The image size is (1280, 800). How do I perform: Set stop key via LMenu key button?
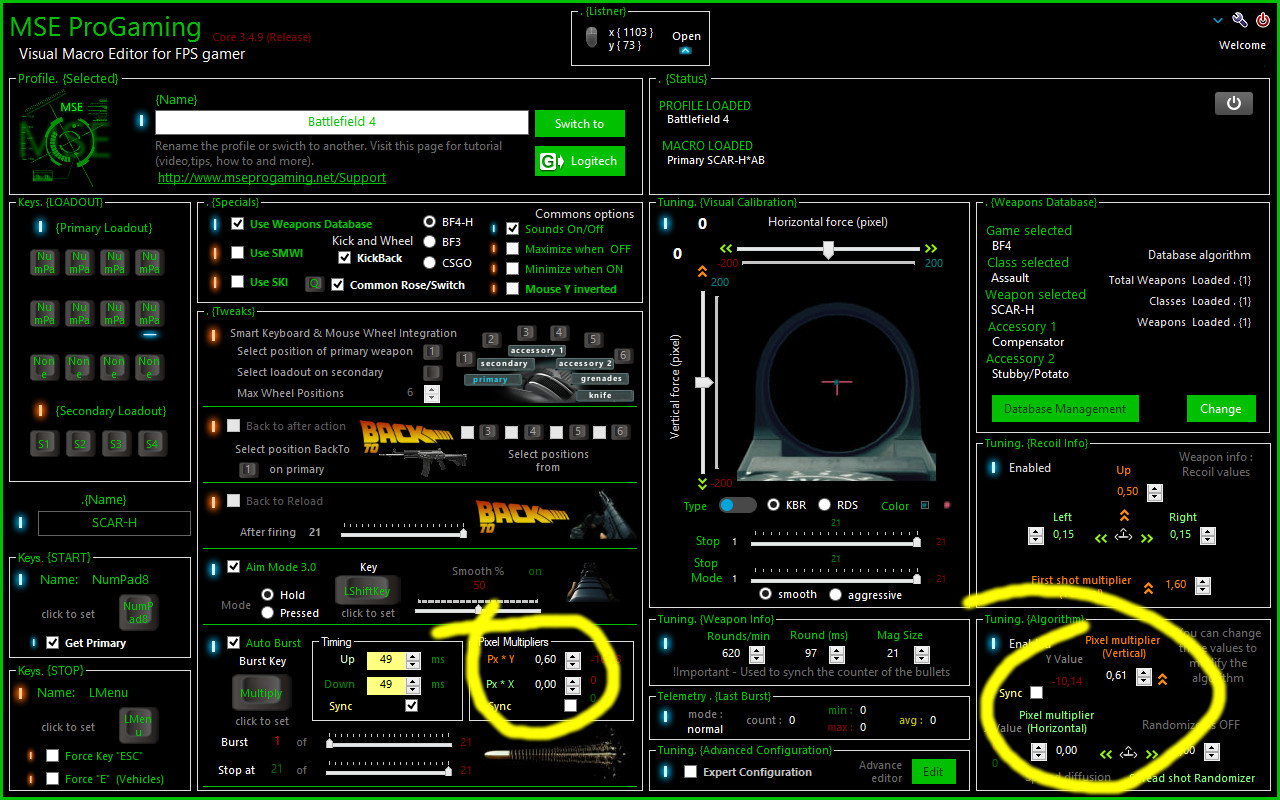[x=138, y=725]
